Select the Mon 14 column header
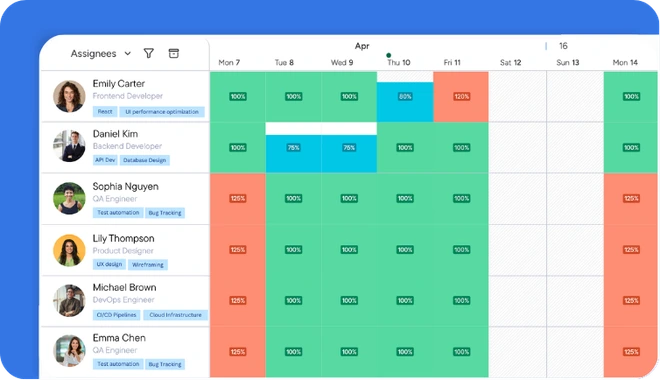The image size is (660, 380). click(x=625, y=62)
